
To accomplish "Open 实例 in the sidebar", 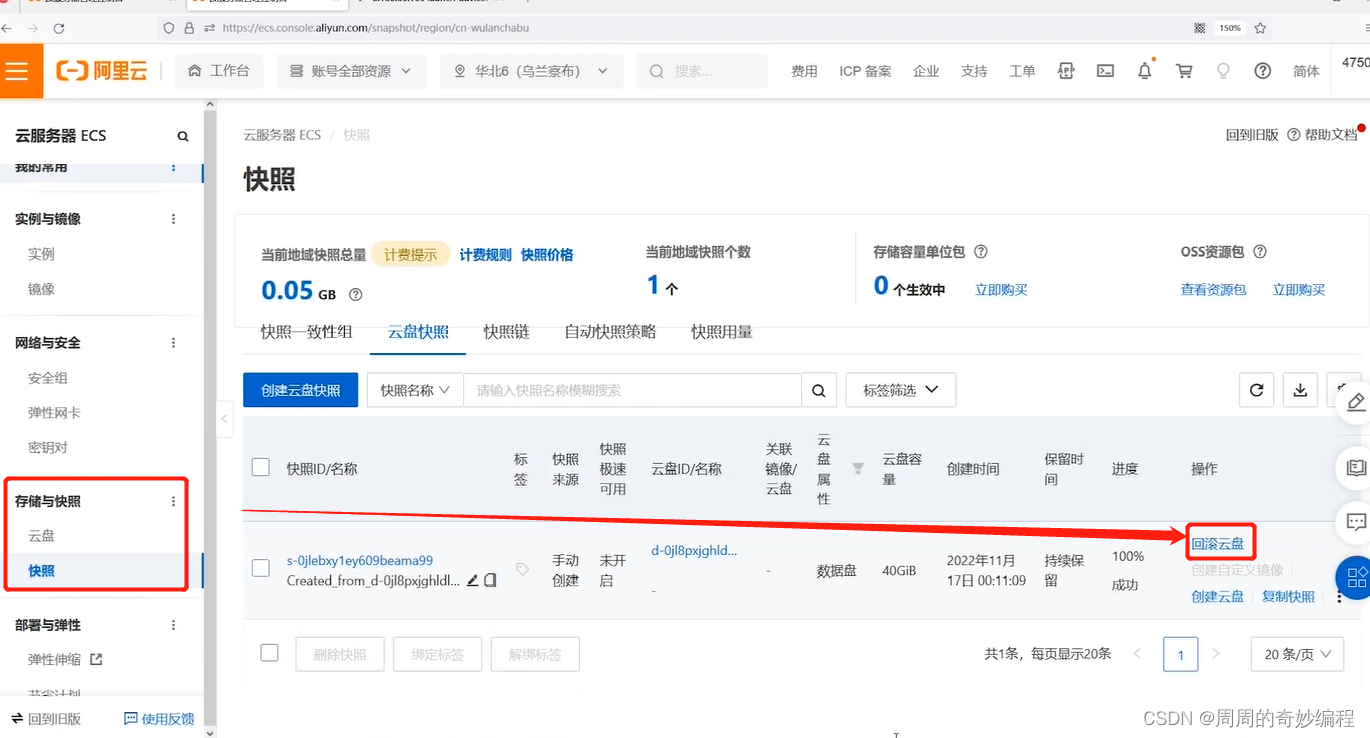I will [x=41, y=254].
